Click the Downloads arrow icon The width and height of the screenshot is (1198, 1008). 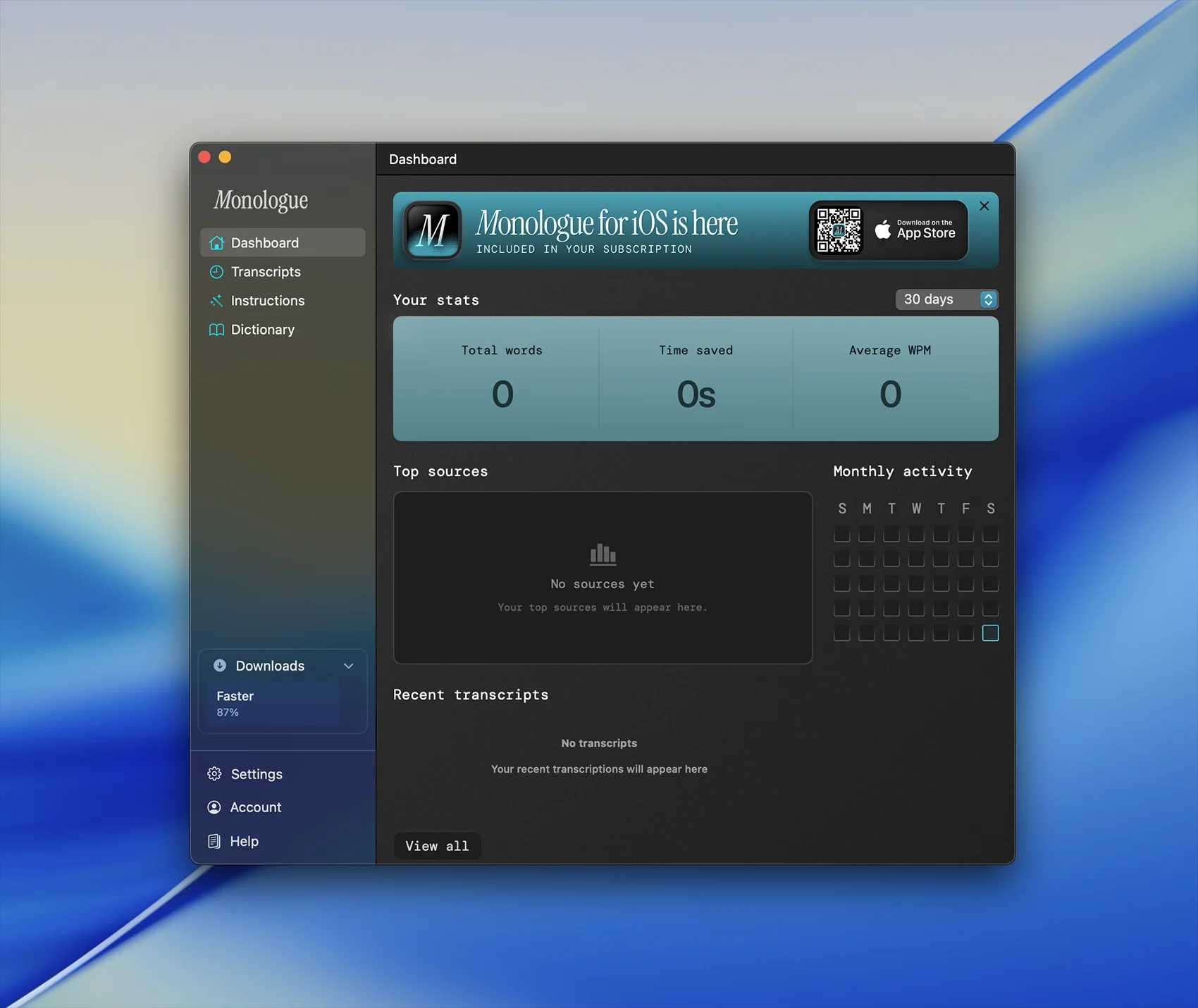[220, 666]
